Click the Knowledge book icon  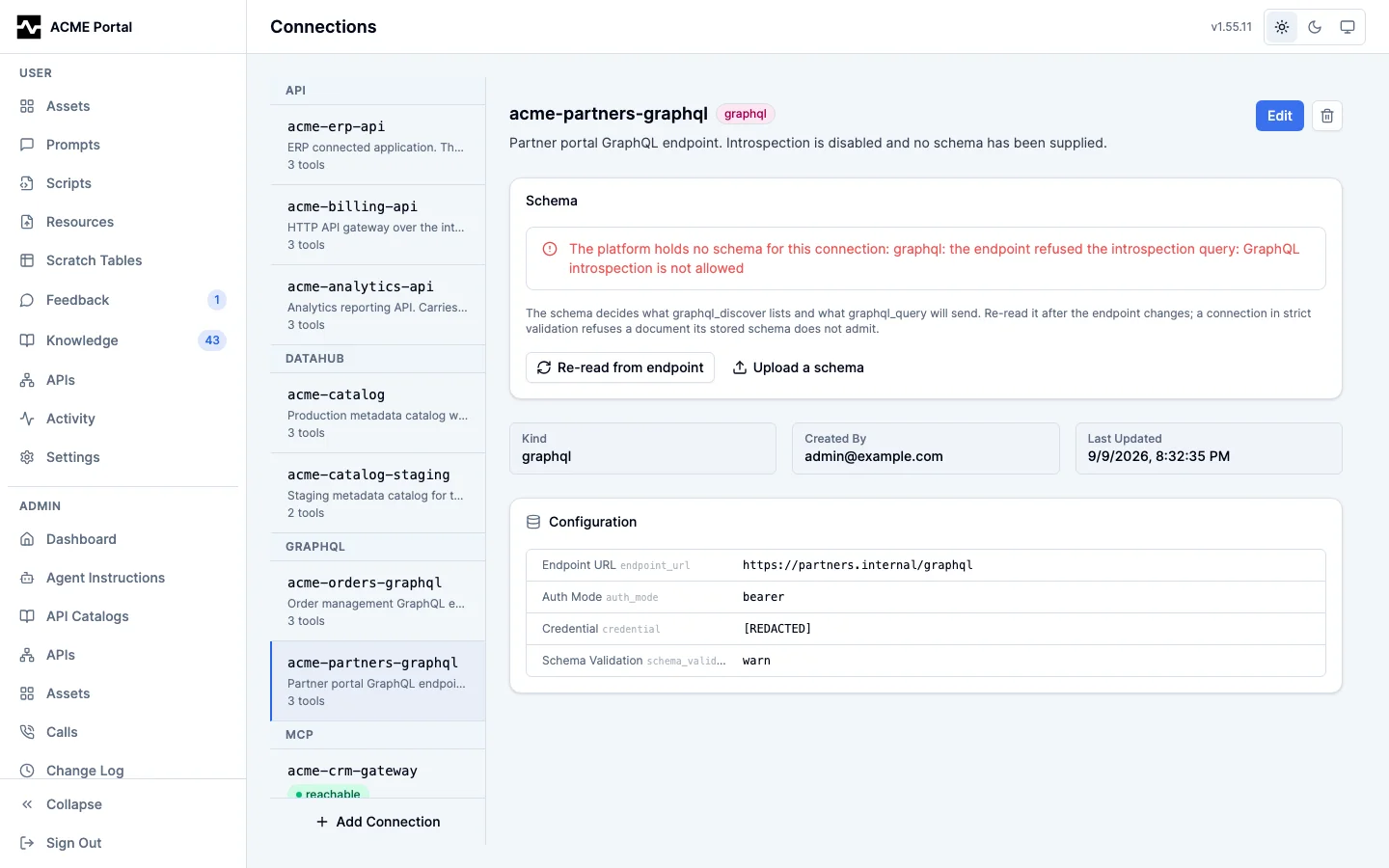point(27,340)
